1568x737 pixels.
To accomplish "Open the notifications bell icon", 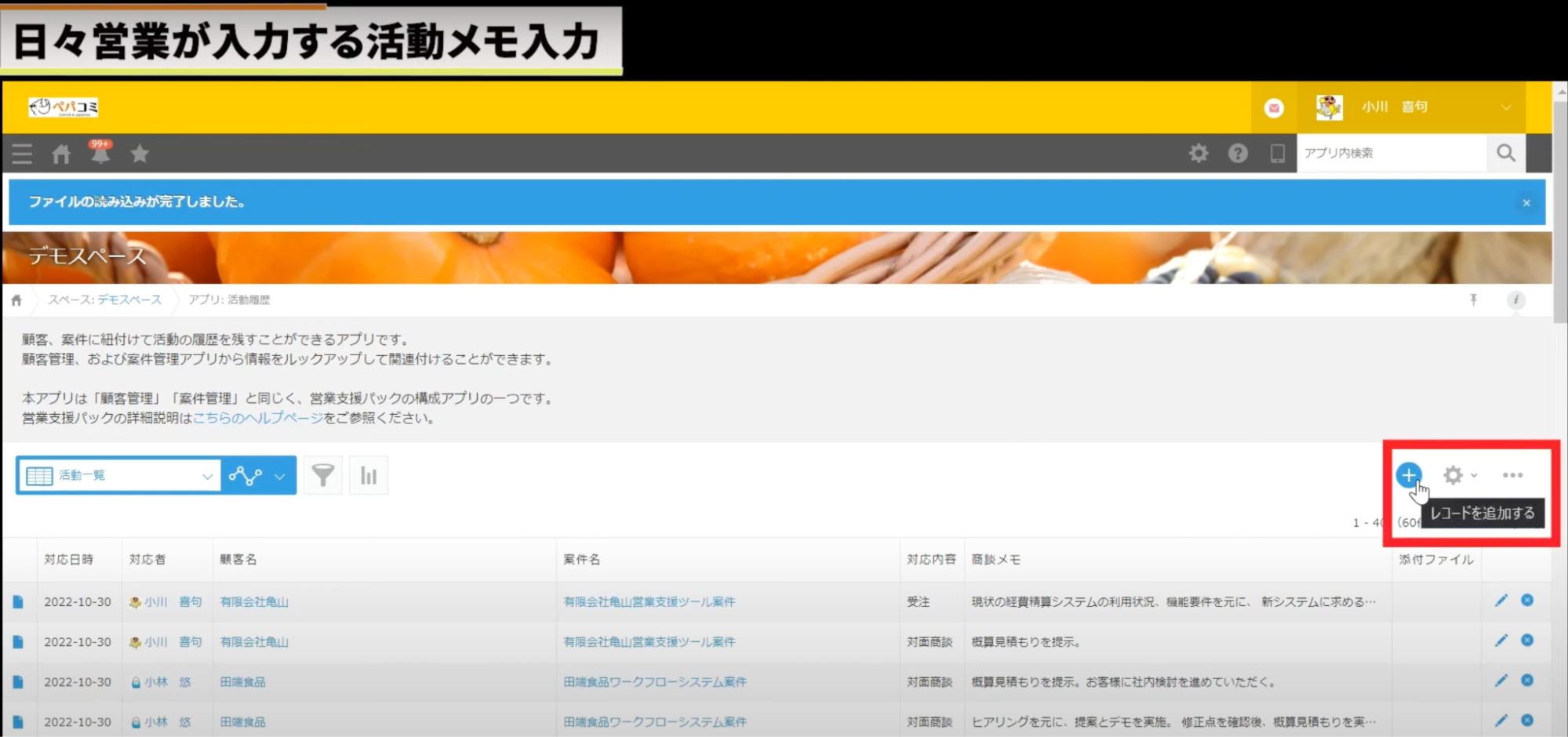I will (100, 154).
